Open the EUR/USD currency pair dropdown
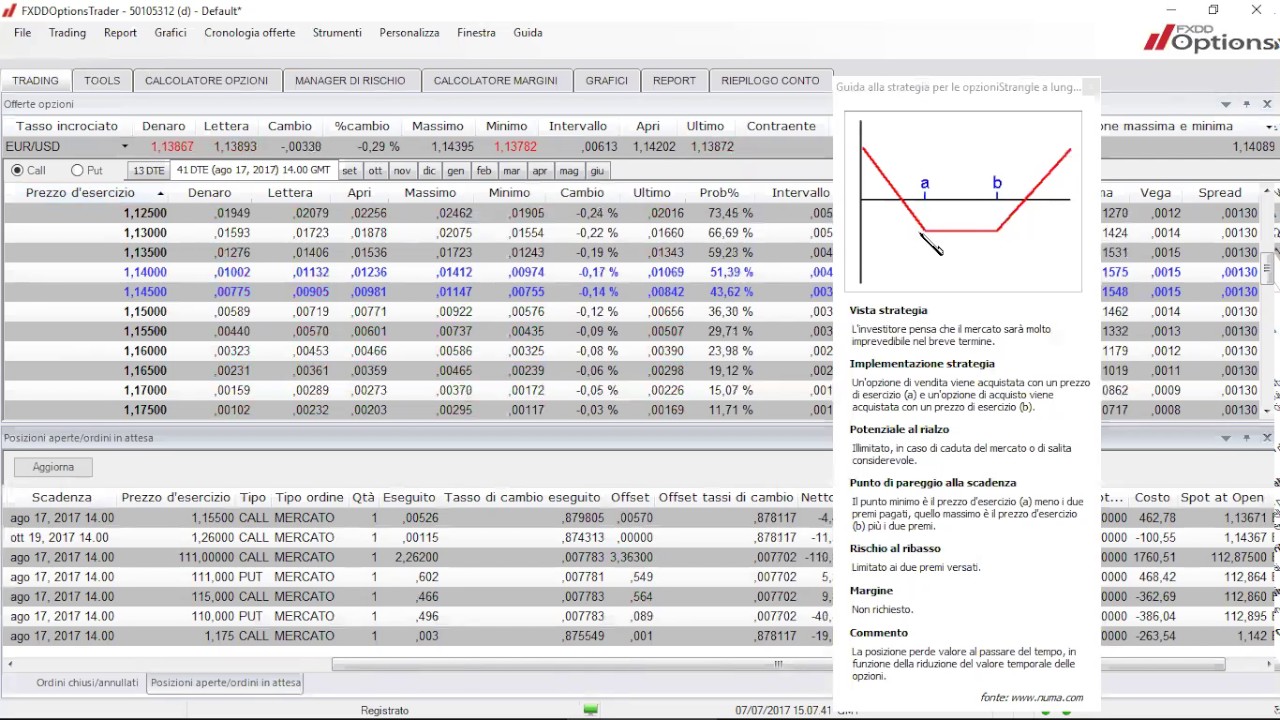1280x720 pixels. tap(125, 147)
